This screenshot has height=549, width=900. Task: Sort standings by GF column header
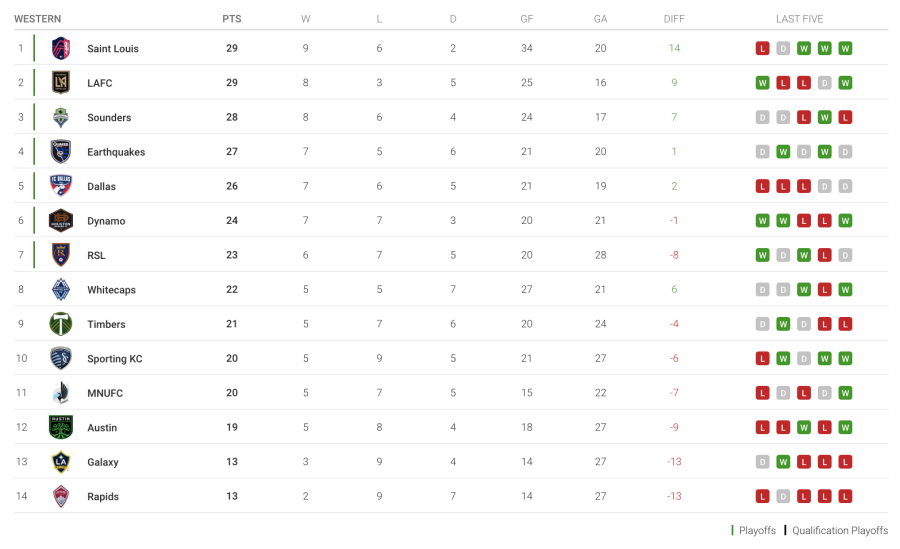[x=527, y=19]
